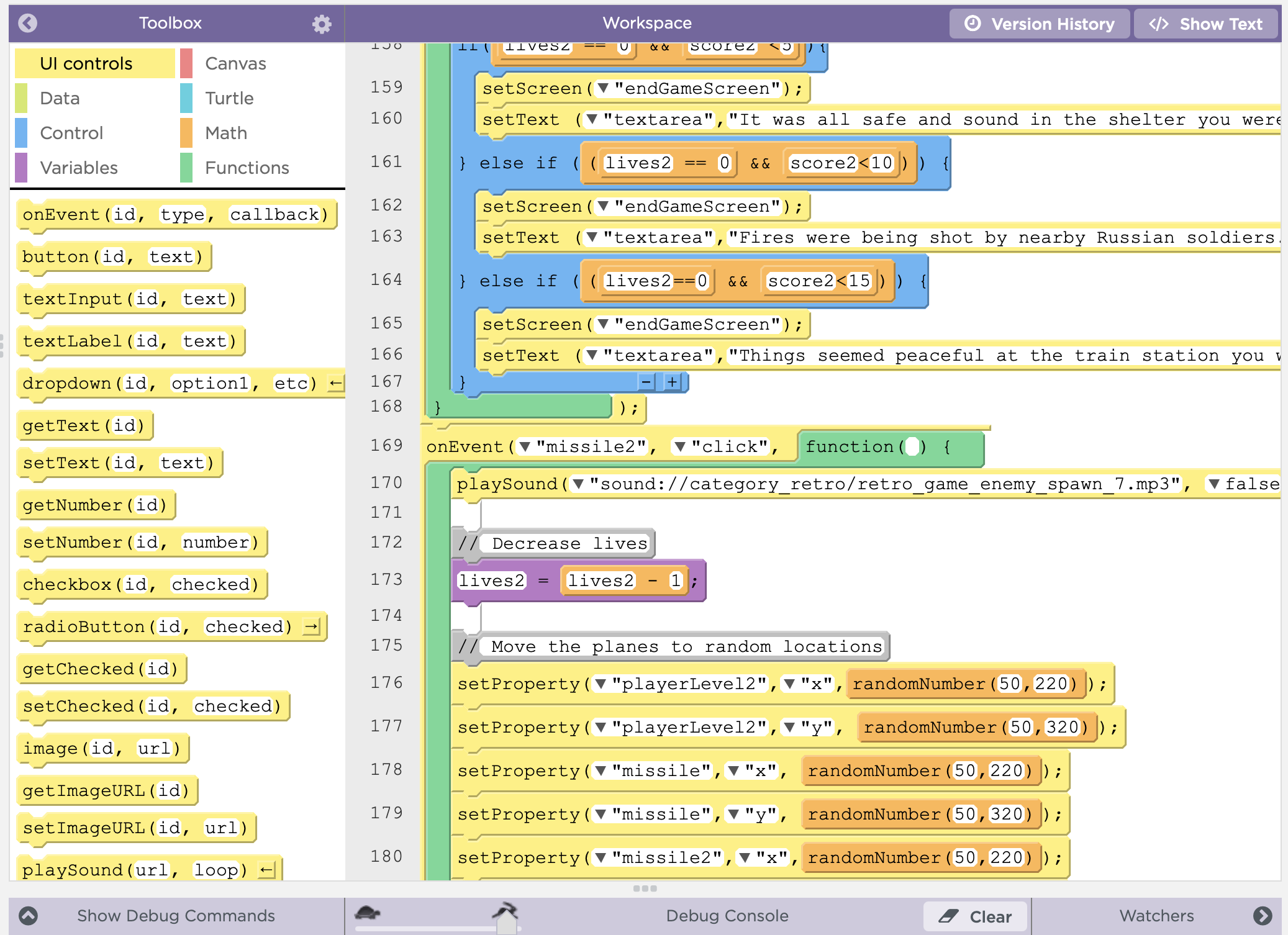Click the plus button to add an else branch
Image resolution: width=1288 pixels, height=935 pixels.
point(672,382)
